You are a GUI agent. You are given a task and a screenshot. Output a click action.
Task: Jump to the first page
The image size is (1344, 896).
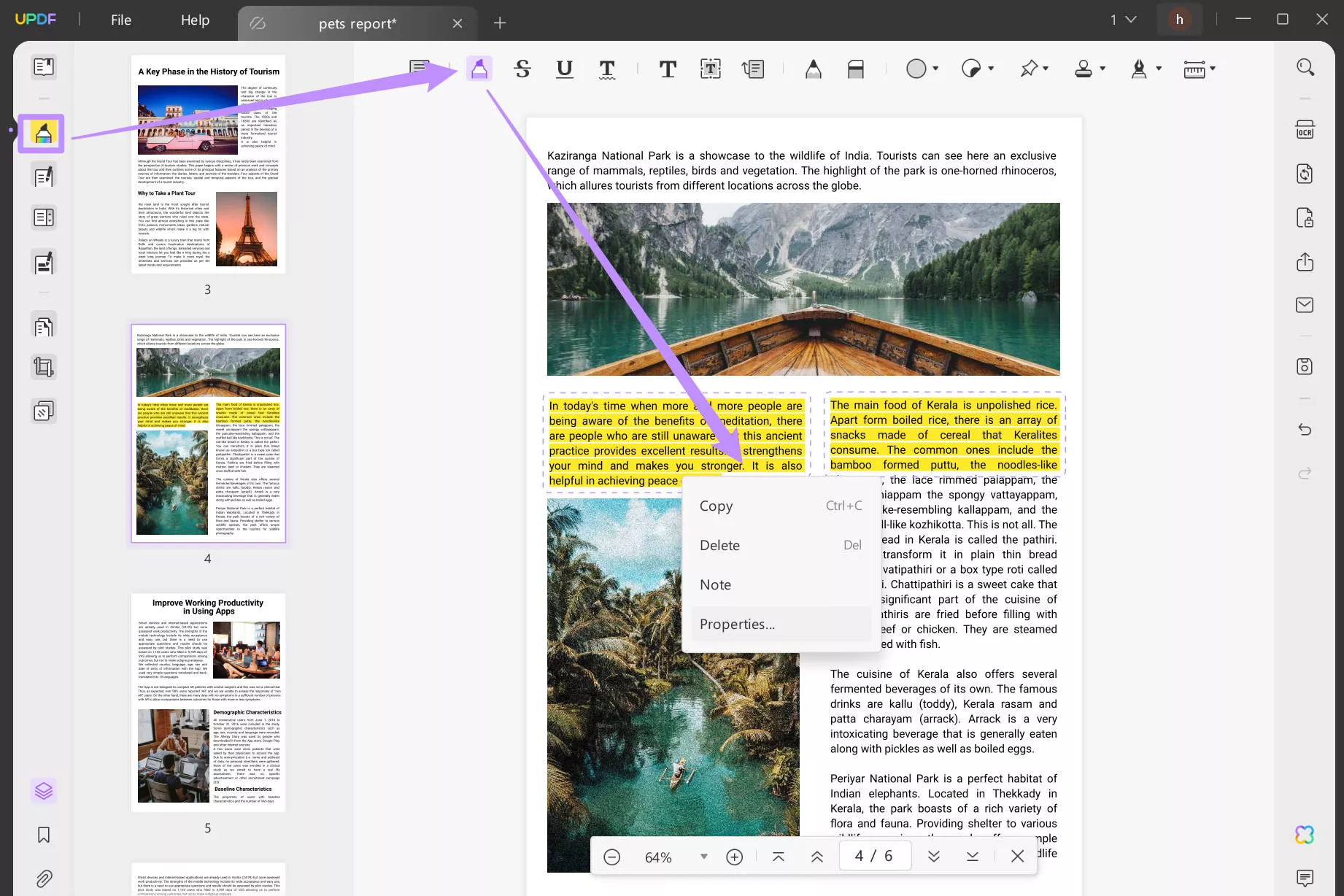tap(779, 857)
